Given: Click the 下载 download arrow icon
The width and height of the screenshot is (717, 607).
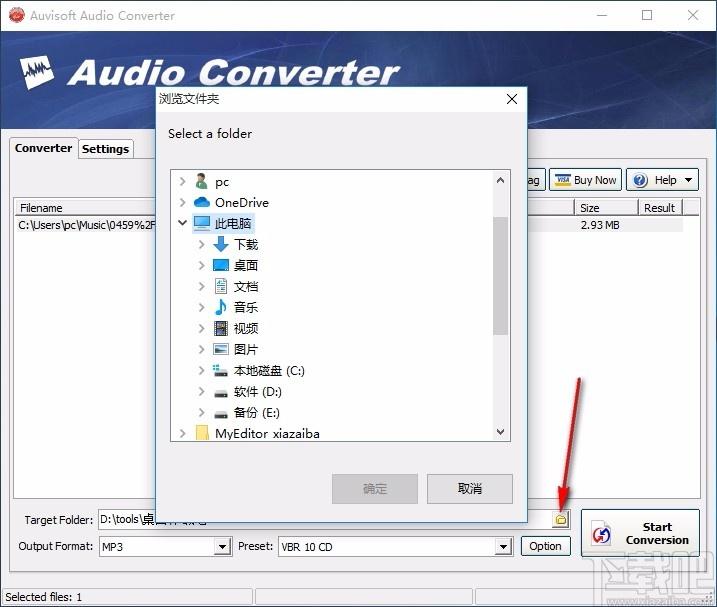Looking at the screenshot, I should tap(221, 244).
